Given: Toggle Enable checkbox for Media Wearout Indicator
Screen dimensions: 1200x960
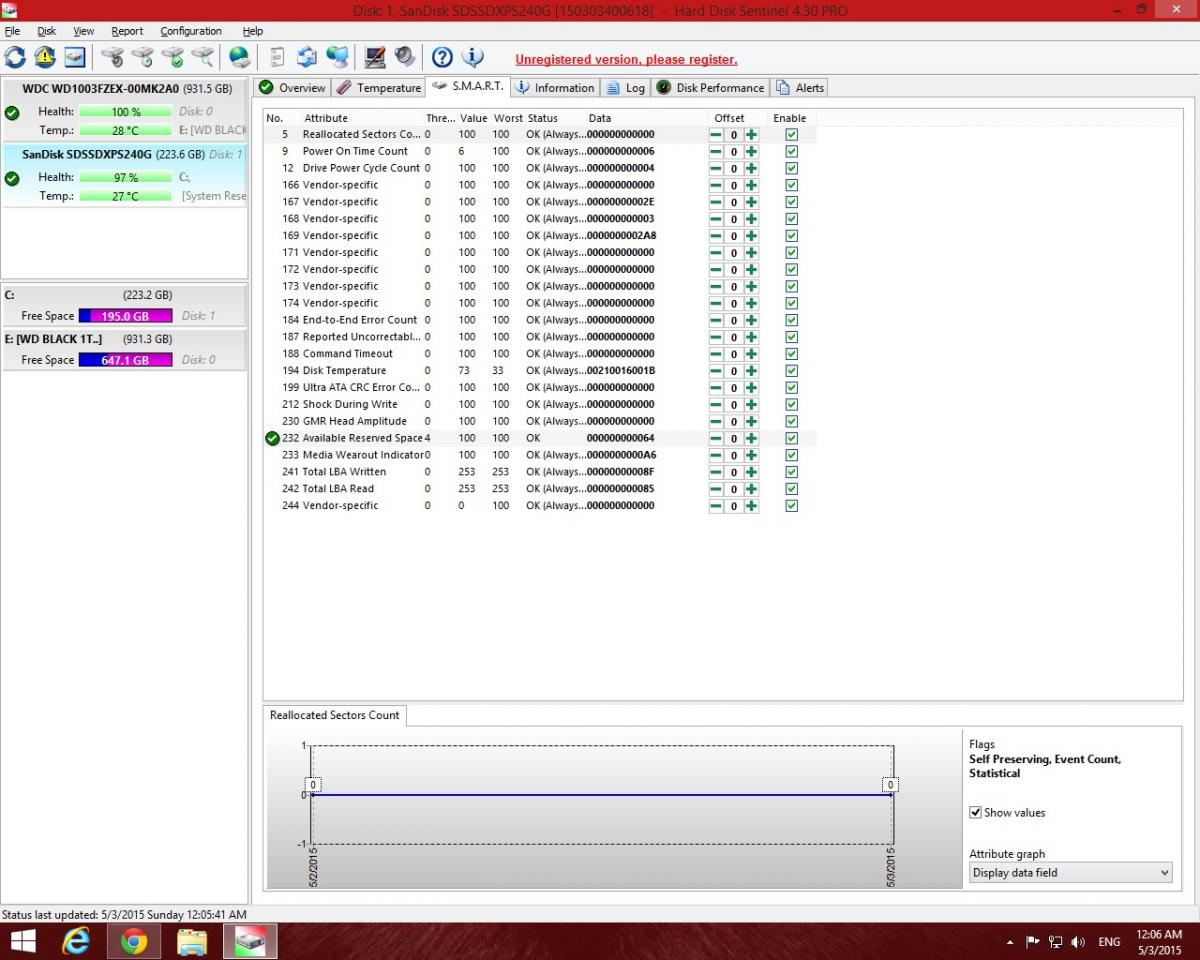Looking at the screenshot, I should pos(791,455).
